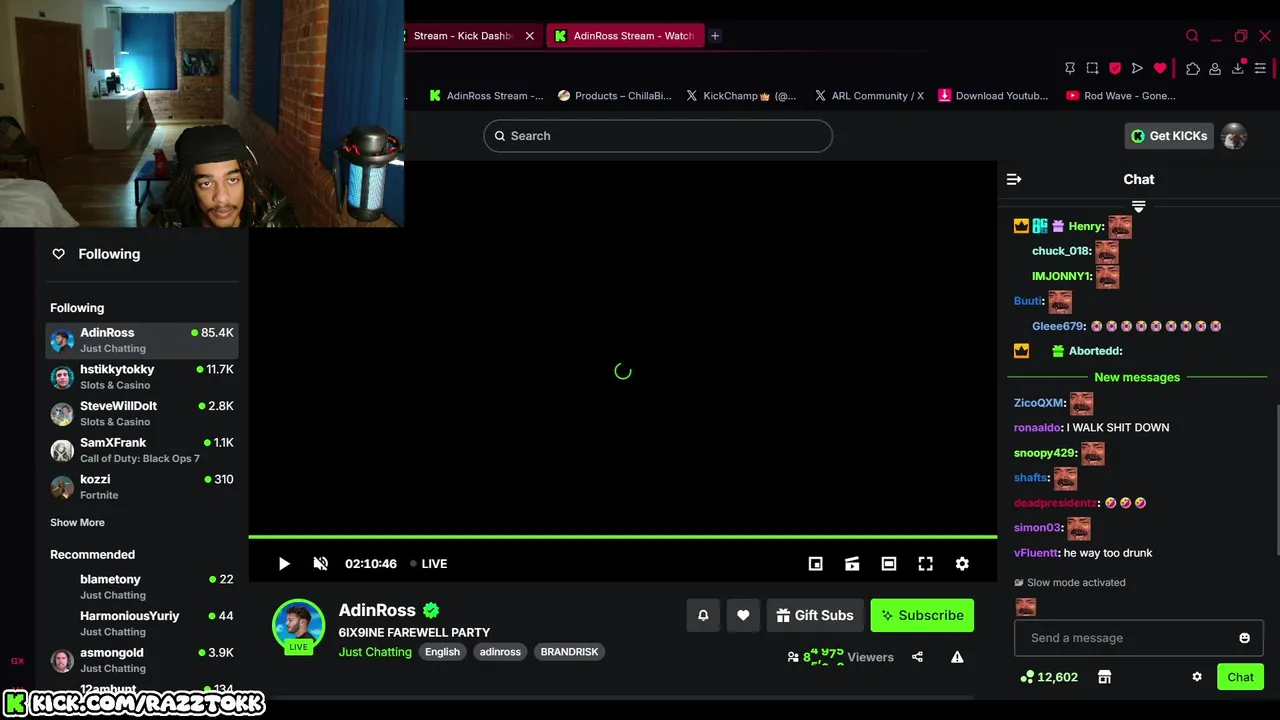The image size is (1280, 720).
Task: Open Rod Wave - Gone bookmark
Action: click(1121, 96)
